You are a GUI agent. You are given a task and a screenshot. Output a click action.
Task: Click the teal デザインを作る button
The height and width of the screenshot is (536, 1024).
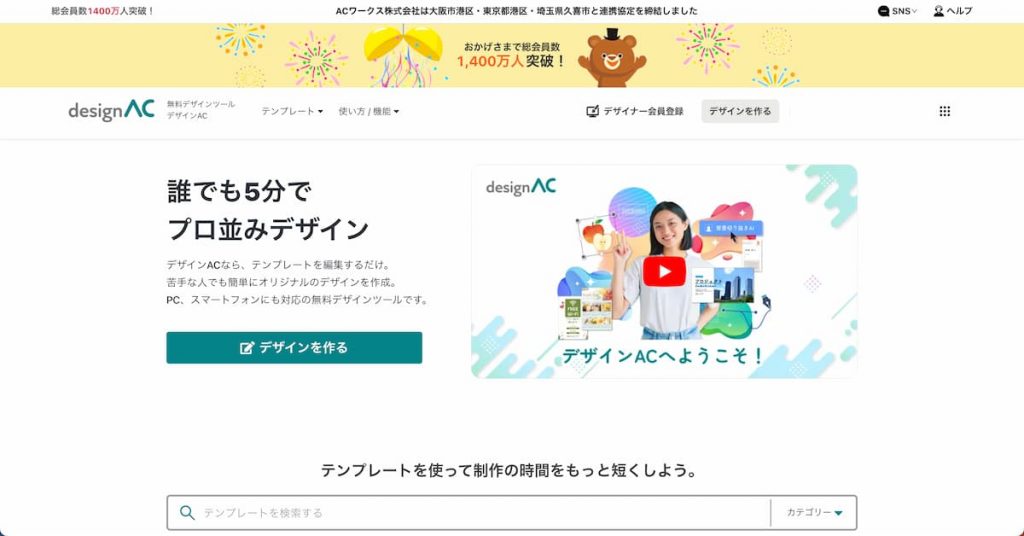(294, 348)
